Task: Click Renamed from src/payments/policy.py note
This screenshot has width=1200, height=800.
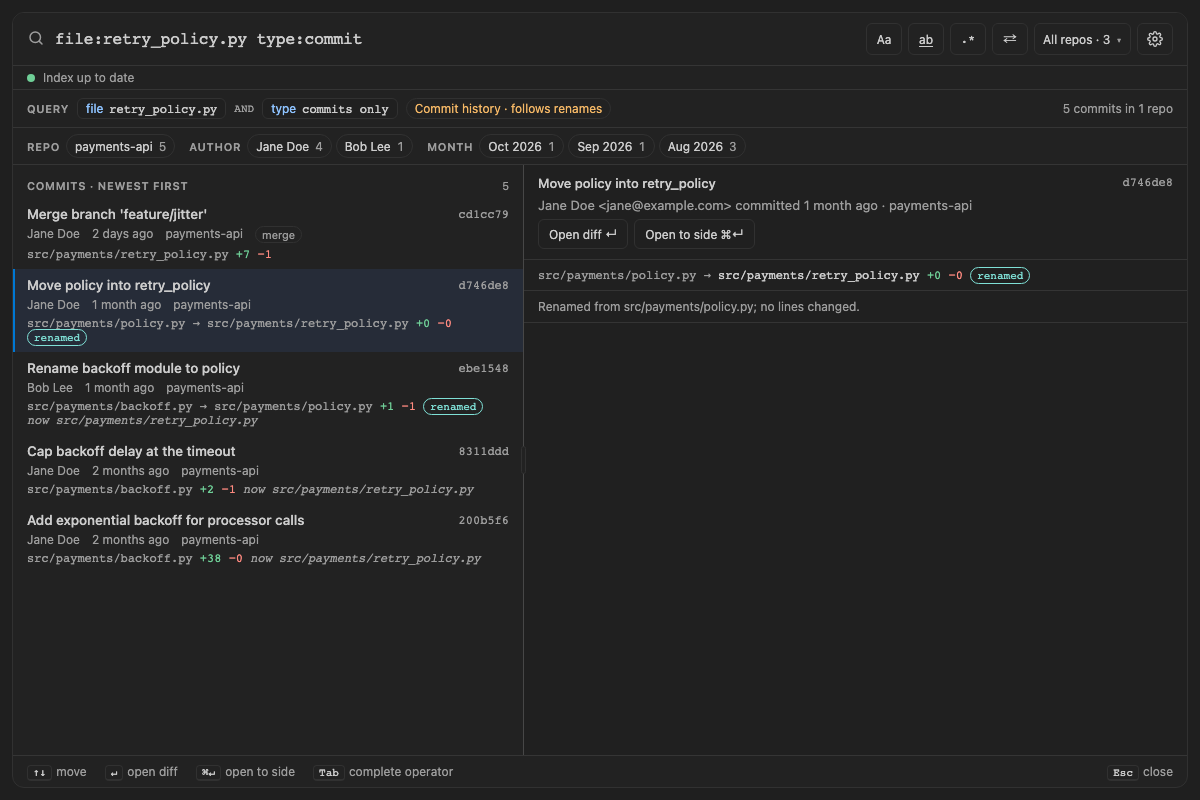Action: (699, 307)
